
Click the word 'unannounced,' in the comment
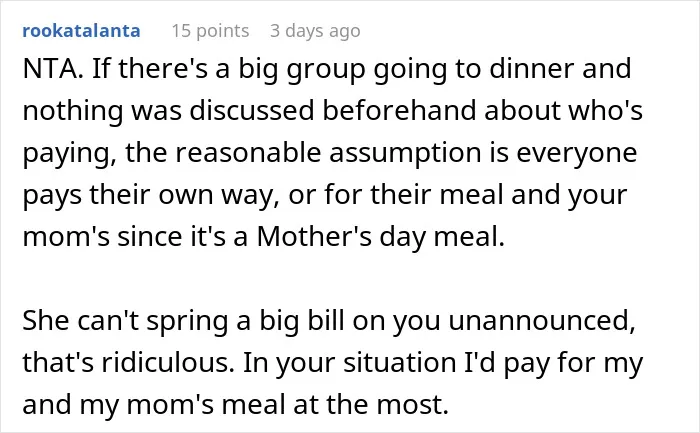542,321
